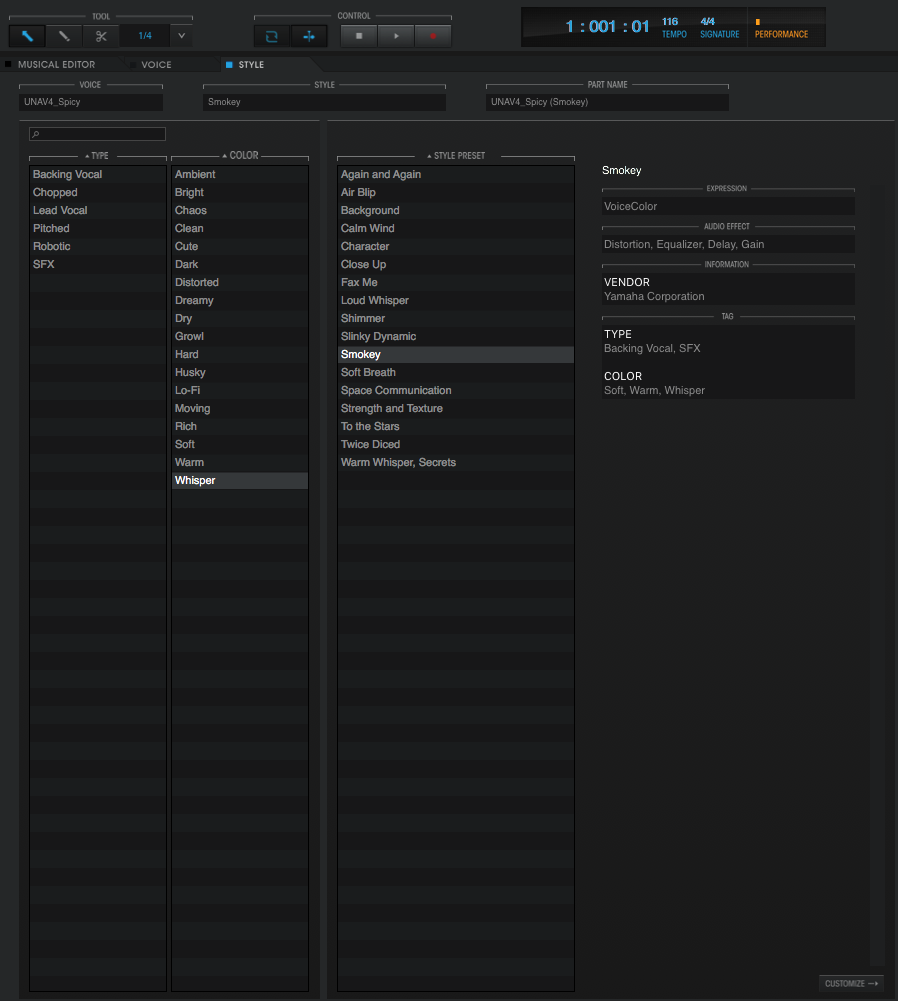
Task: Sort by the Type column header
Action: (x=98, y=156)
